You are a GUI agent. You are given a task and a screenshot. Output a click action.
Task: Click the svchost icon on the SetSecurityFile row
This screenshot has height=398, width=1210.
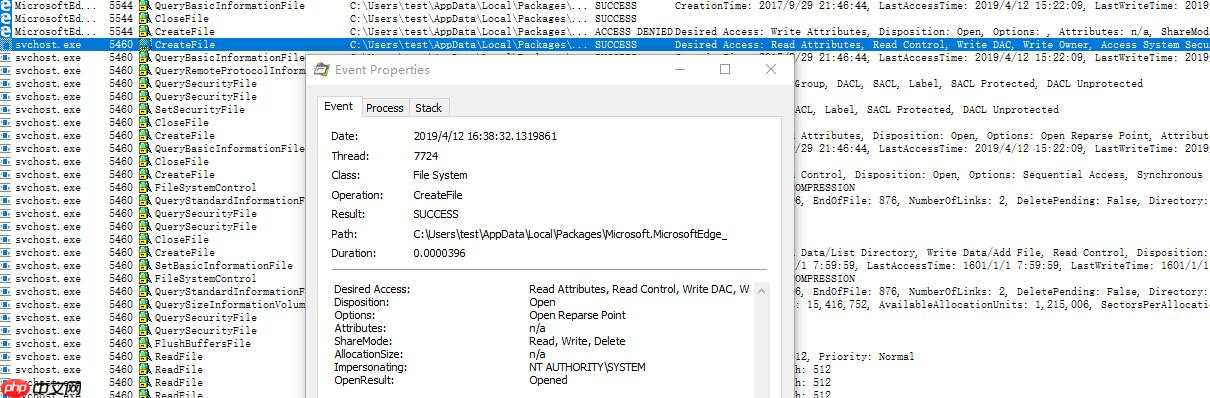click(x=6, y=110)
